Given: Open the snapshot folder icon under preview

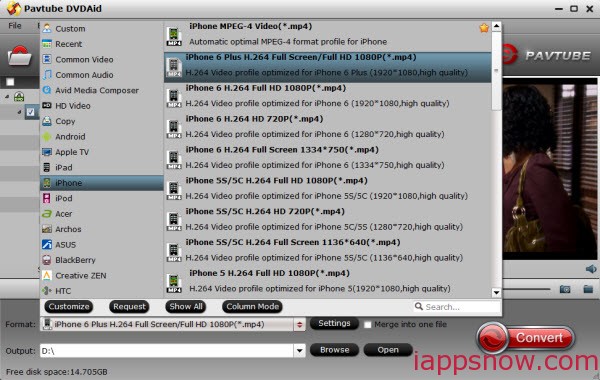Looking at the screenshot, I should point(588,289).
